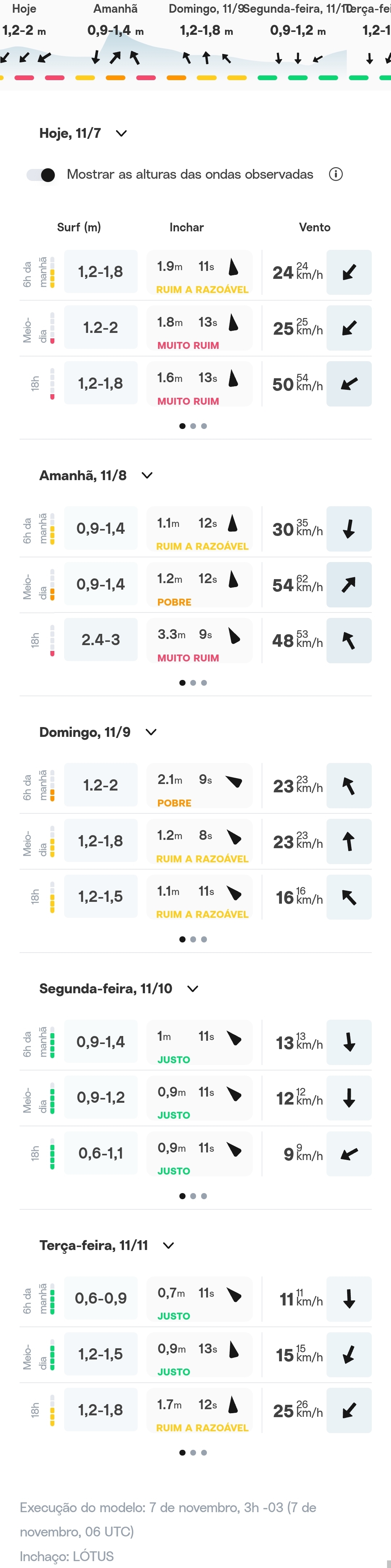Select Amanhã in the top day strip
Screen dimensions: 391x1568
click(x=116, y=9)
